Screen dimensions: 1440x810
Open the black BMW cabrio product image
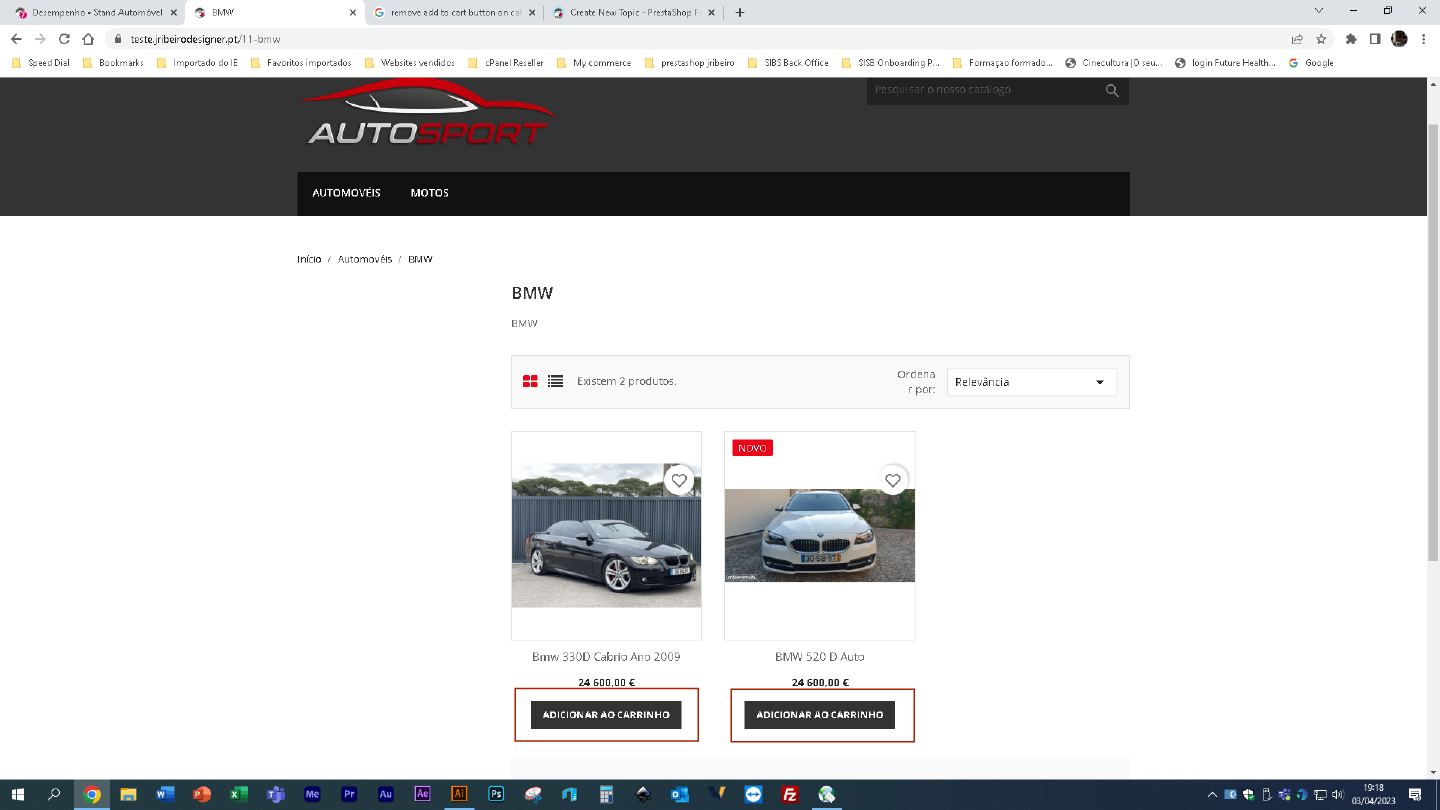coord(606,535)
